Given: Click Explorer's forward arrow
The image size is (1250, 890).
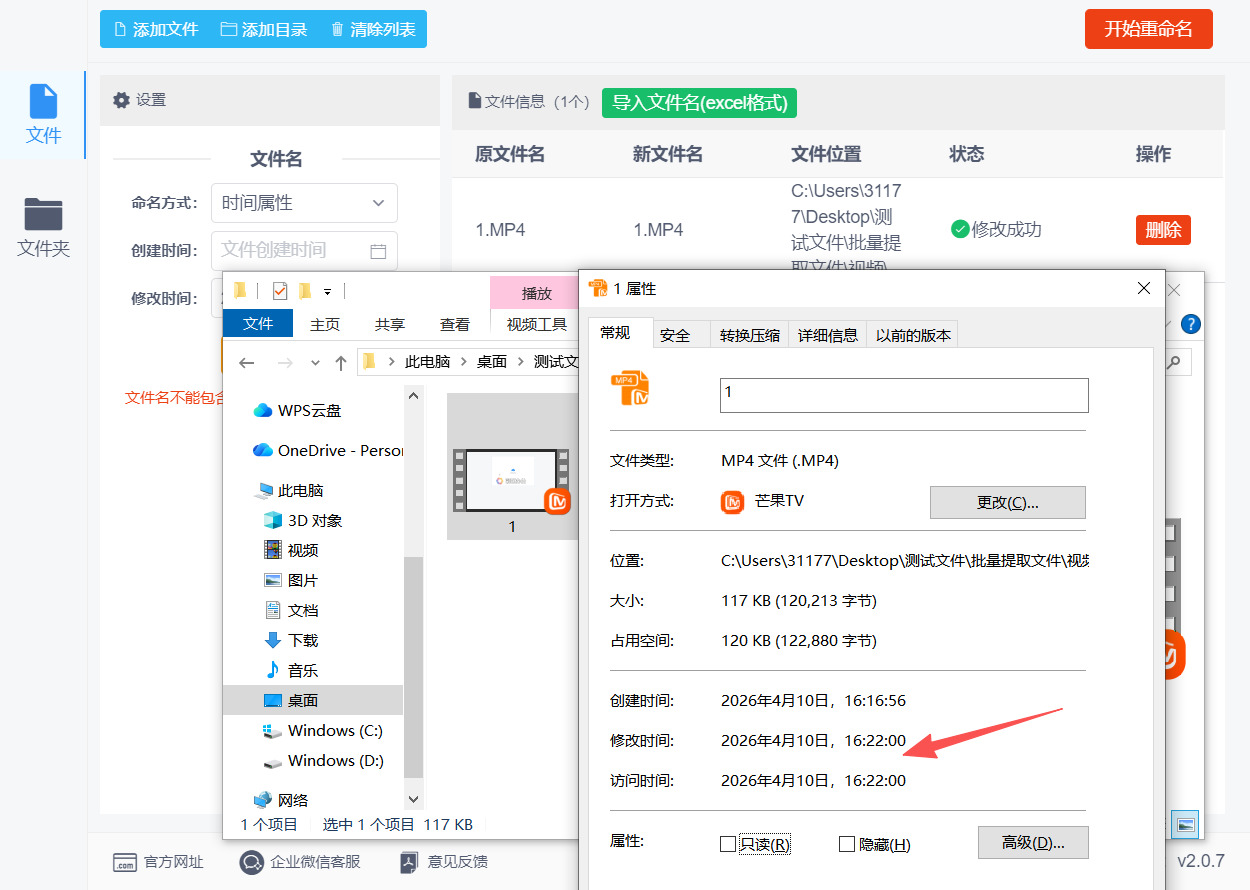Looking at the screenshot, I should tap(285, 362).
